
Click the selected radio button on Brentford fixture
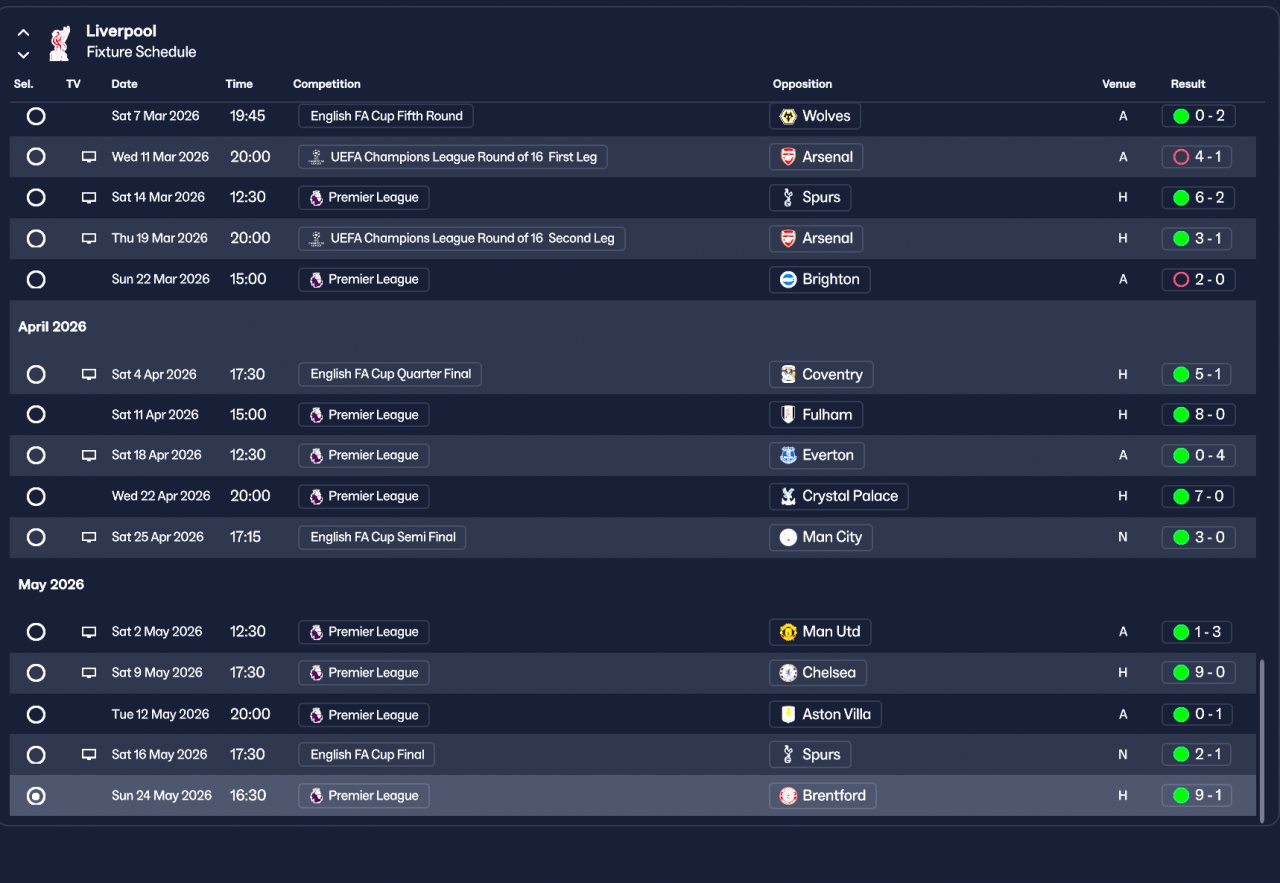[36, 797]
